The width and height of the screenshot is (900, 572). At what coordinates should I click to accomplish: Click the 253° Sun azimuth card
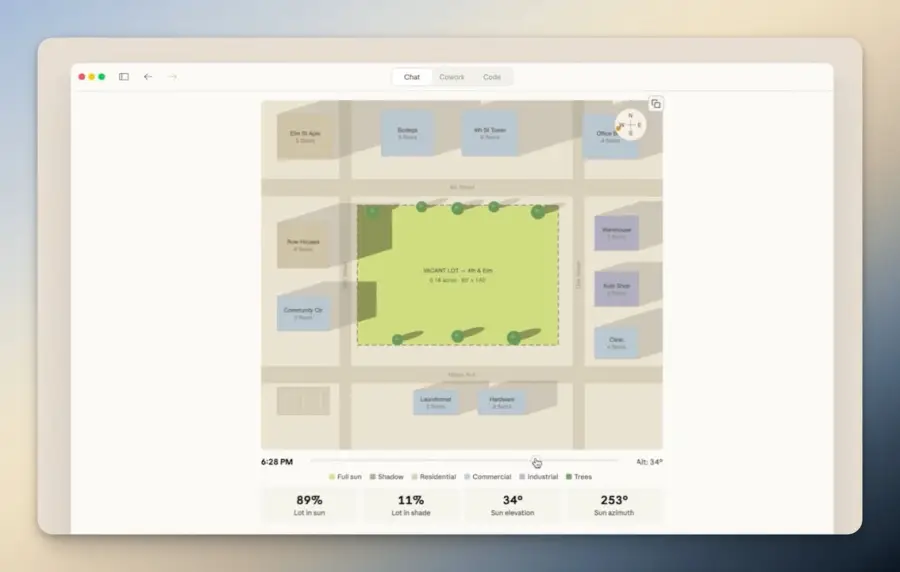click(x=614, y=505)
